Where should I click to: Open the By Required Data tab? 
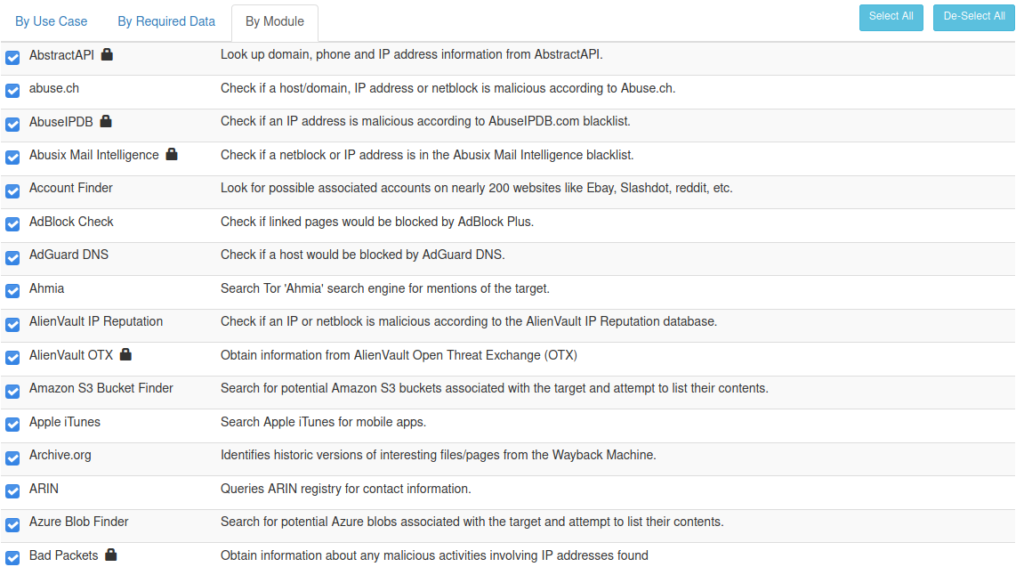coord(166,22)
